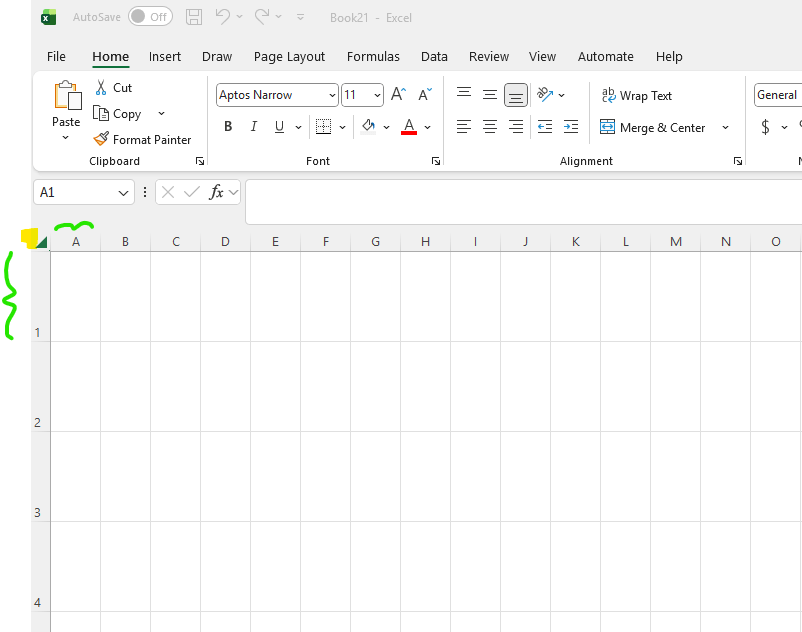Click the Wrap Text button
Image resolution: width=802 pixels, height=632 pixels.
[x=636, y=96]
